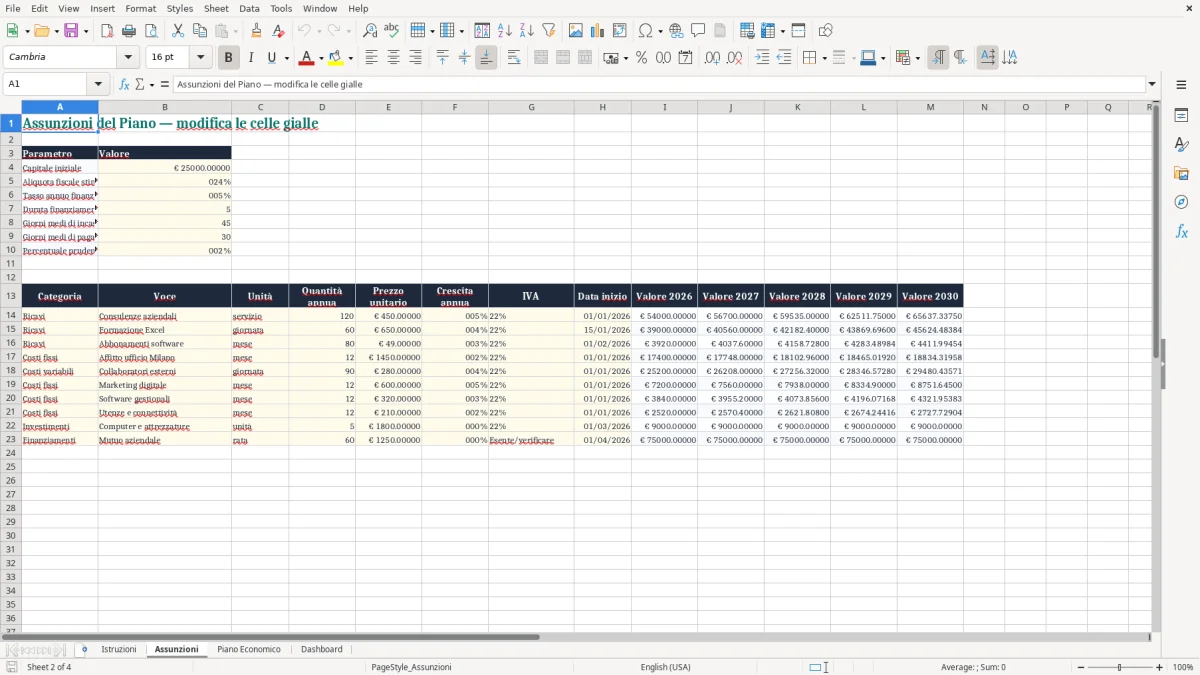Click the Print icon
The width and height of the screenshot is (1200, 675).
(129, 31)
